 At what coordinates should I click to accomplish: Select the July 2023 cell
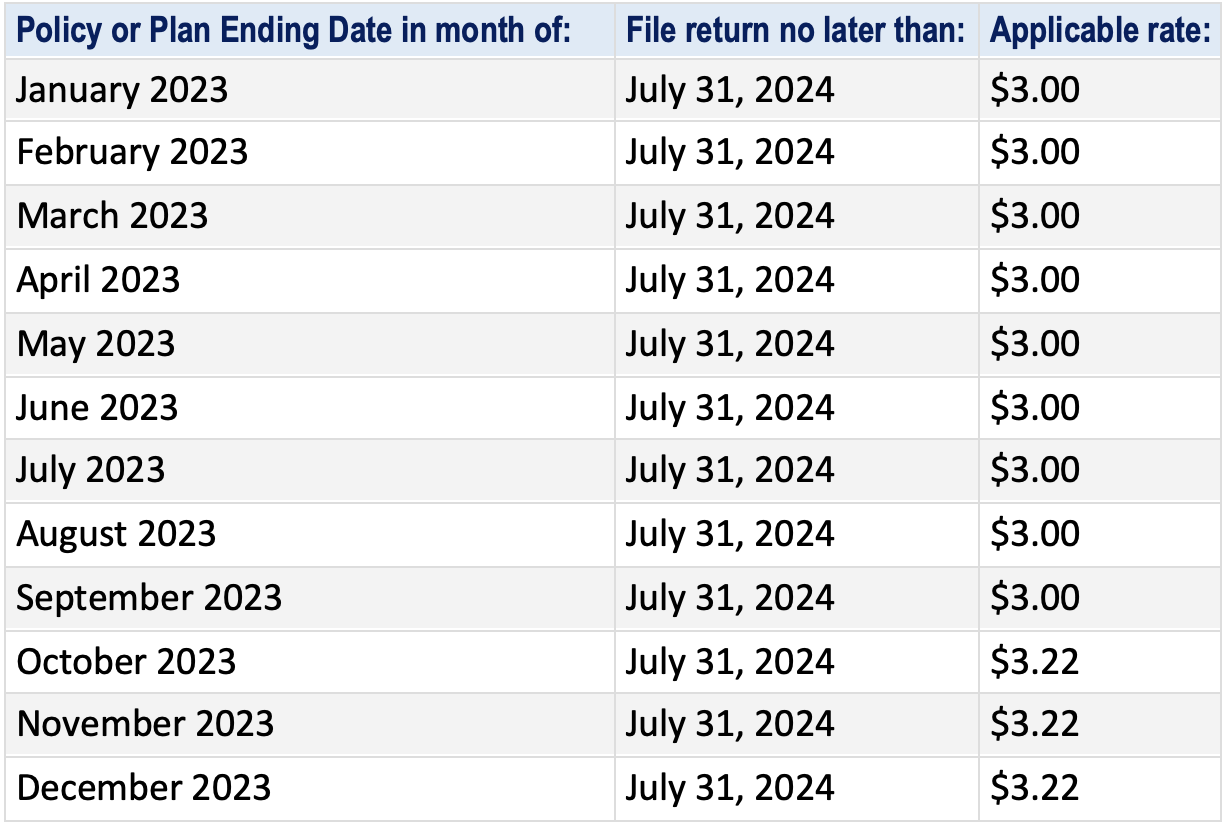tap(91, 470)
